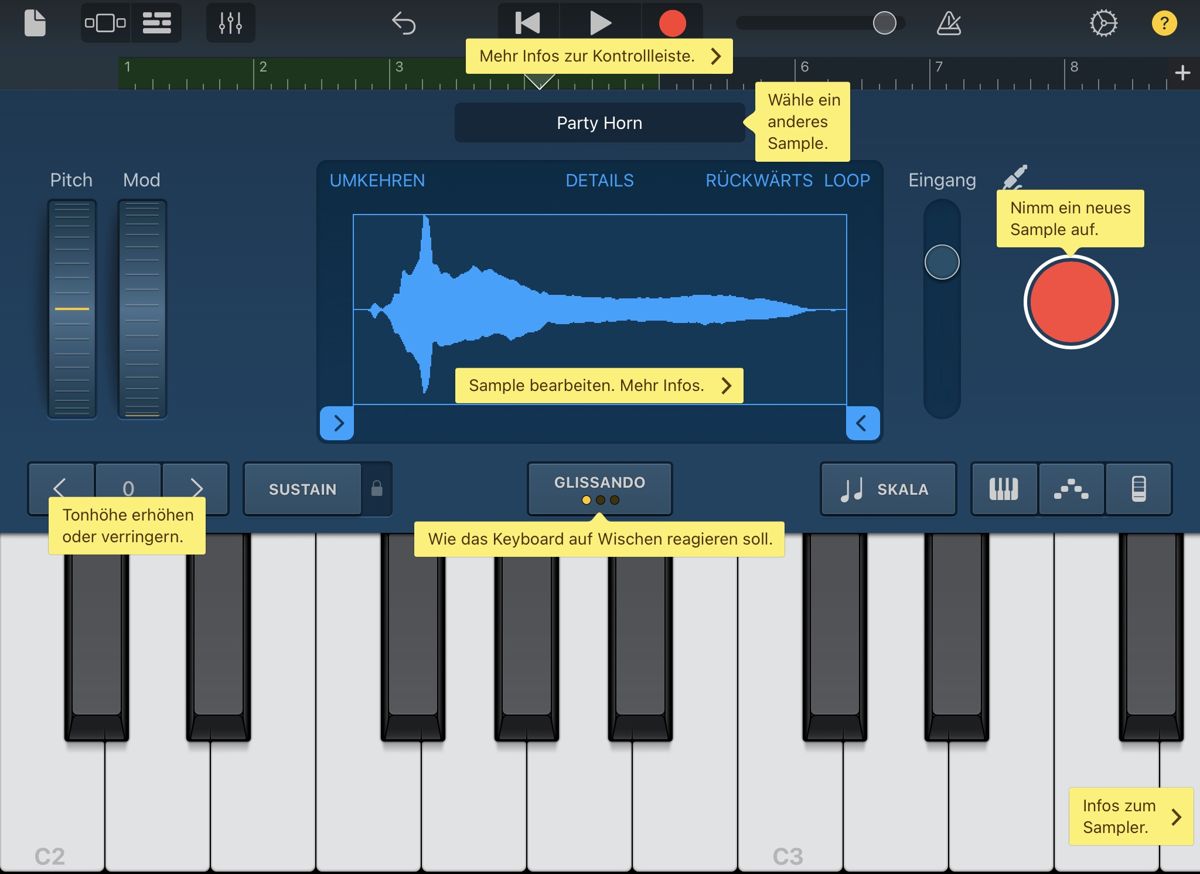Tap the Pitch bend wheel

(72, 309)
